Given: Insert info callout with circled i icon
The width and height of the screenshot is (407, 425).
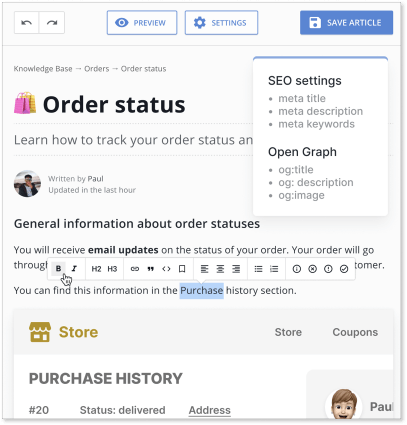Looking at the screenshot, I should 297,269.
